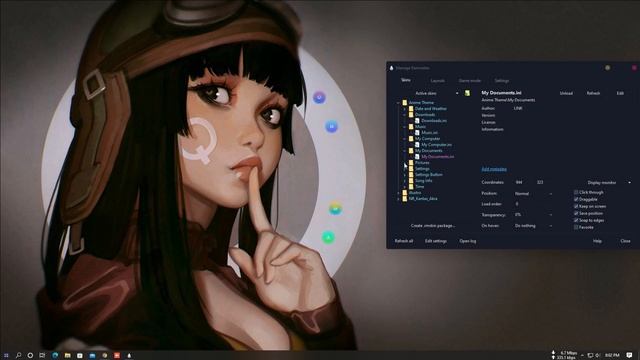
Task: Click Create .rmskin package button
Action: tap(433, 226)
